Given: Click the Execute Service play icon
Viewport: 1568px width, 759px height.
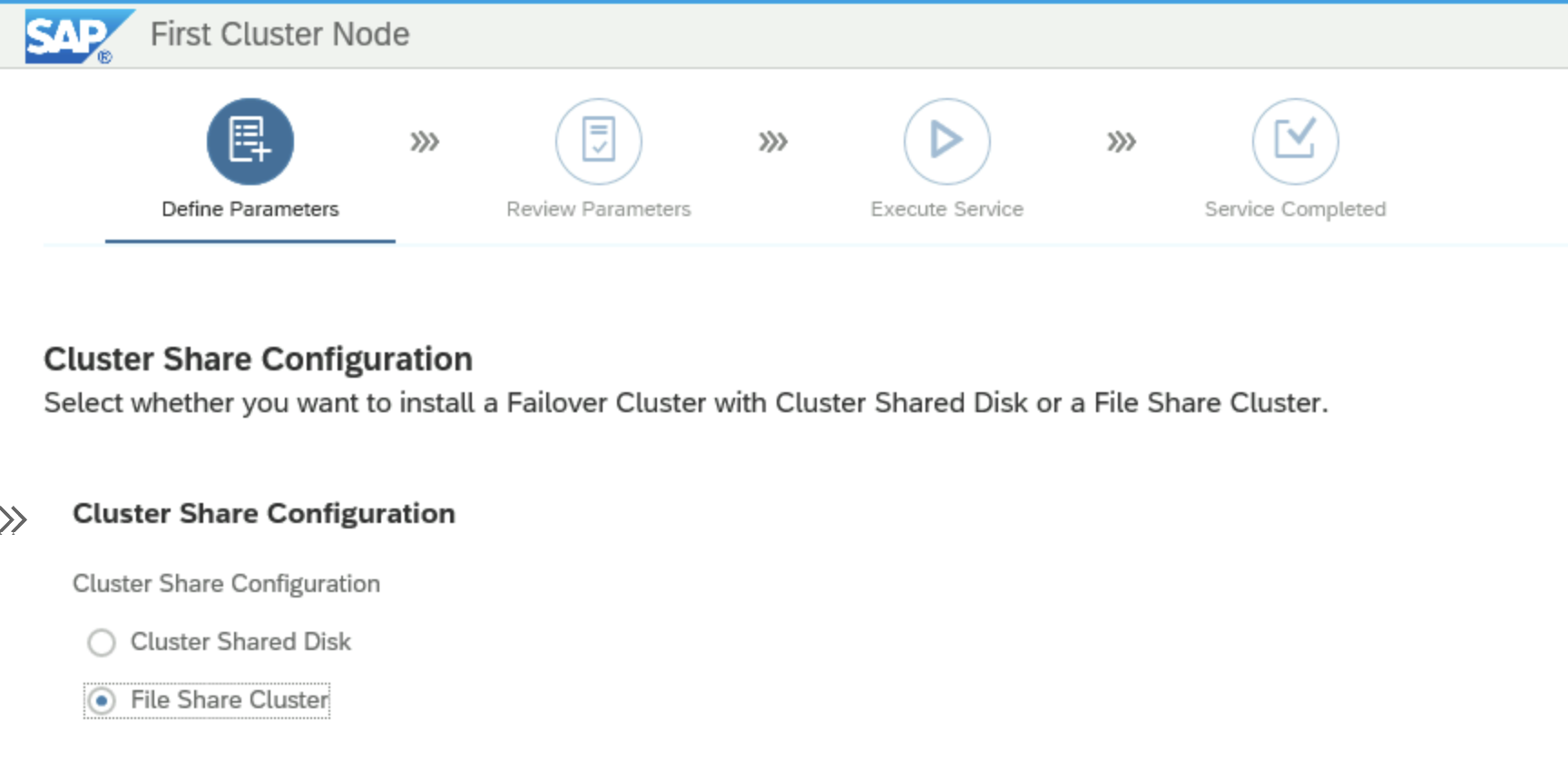Looking at the screenshot, I should (x=946, y=142).
